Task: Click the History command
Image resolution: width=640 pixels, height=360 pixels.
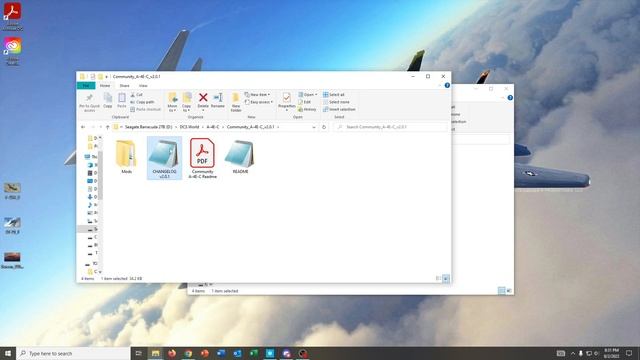Action: tap(307, 109)
